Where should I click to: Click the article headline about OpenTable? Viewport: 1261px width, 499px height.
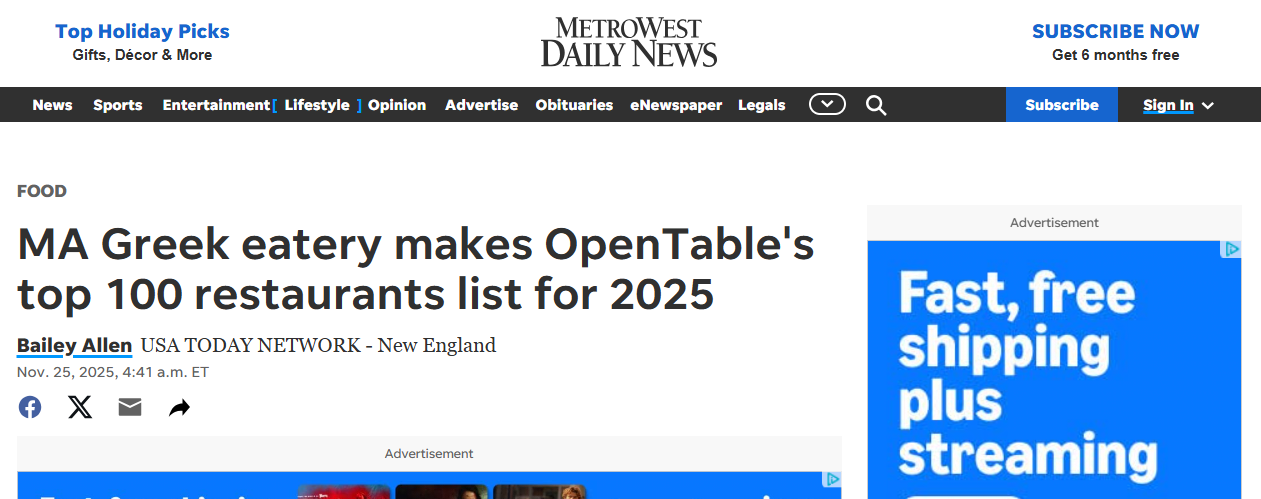pyautogui.click(x=416, y=269)
